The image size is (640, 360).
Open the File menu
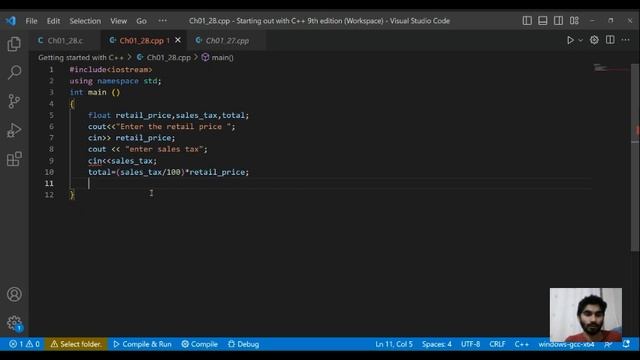pos(31,21)
